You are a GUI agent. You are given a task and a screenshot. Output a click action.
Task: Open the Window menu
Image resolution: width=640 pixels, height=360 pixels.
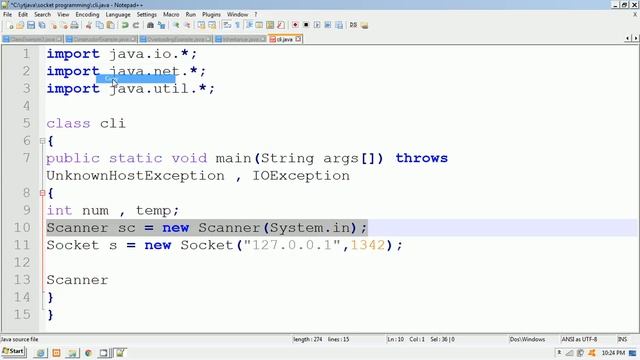237,14
